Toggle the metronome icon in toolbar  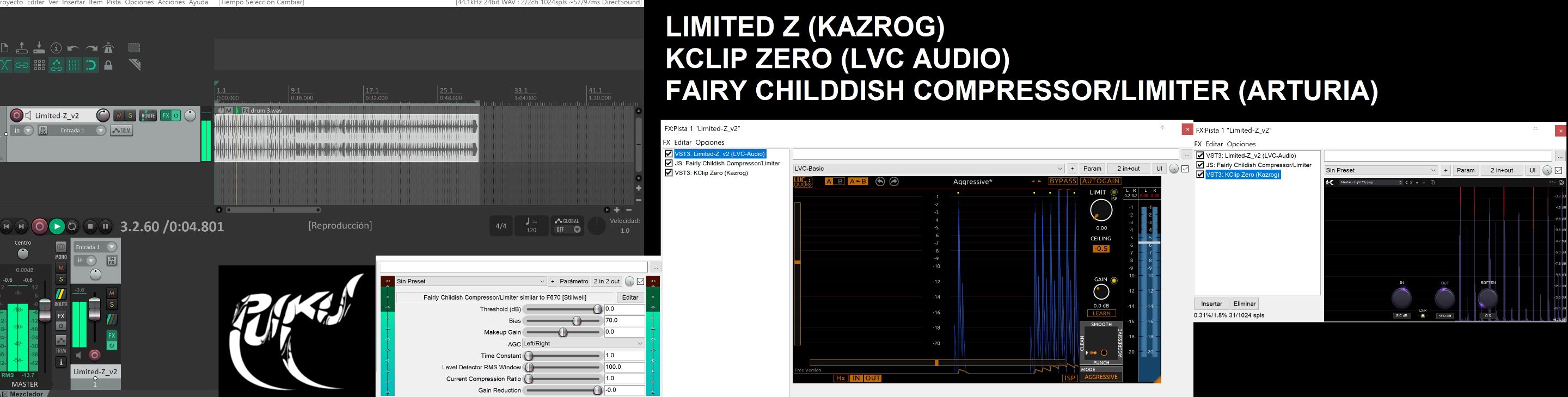click(x=108, y=47)
